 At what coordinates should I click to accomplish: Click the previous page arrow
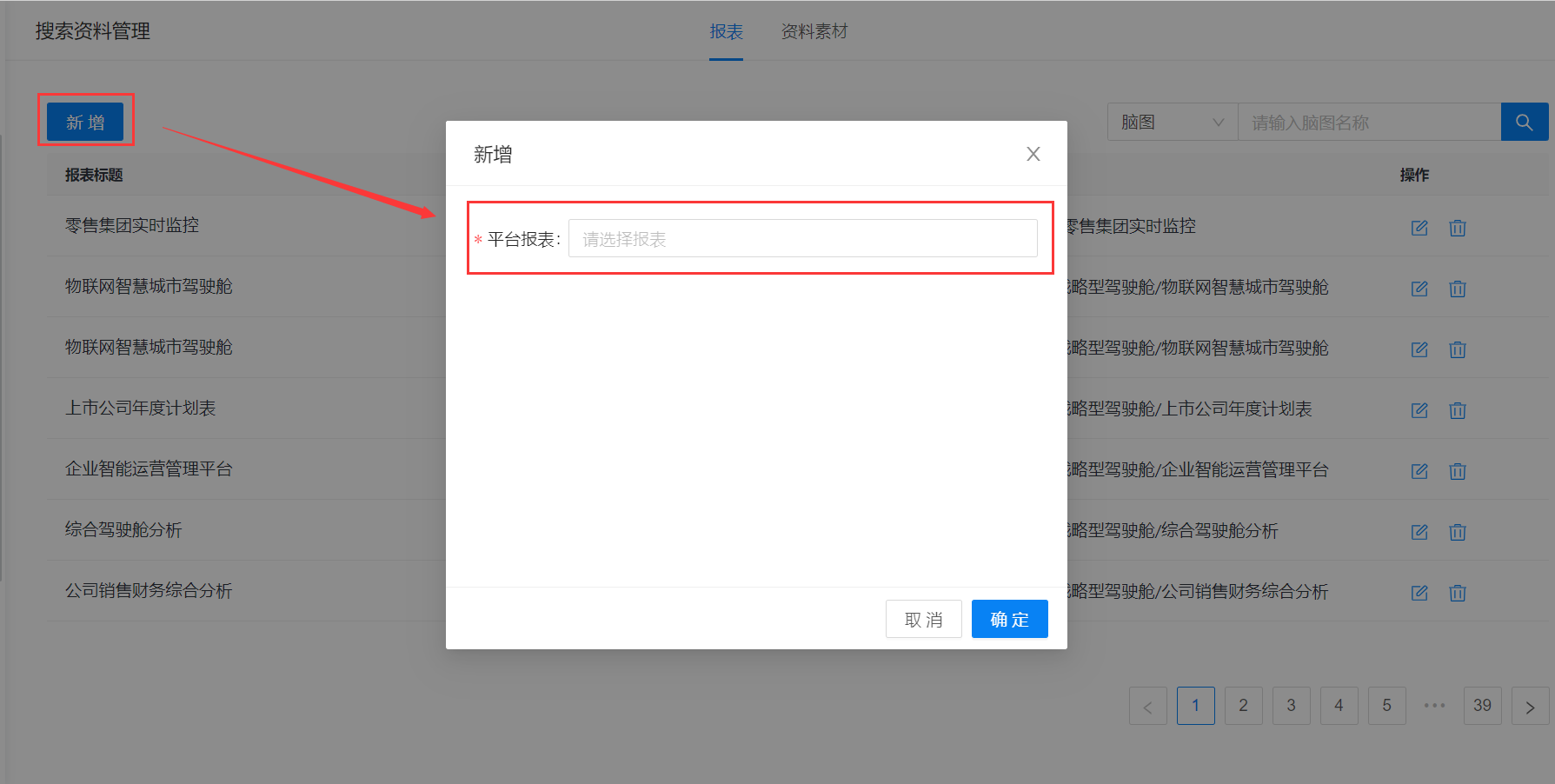coord(1148,706)
